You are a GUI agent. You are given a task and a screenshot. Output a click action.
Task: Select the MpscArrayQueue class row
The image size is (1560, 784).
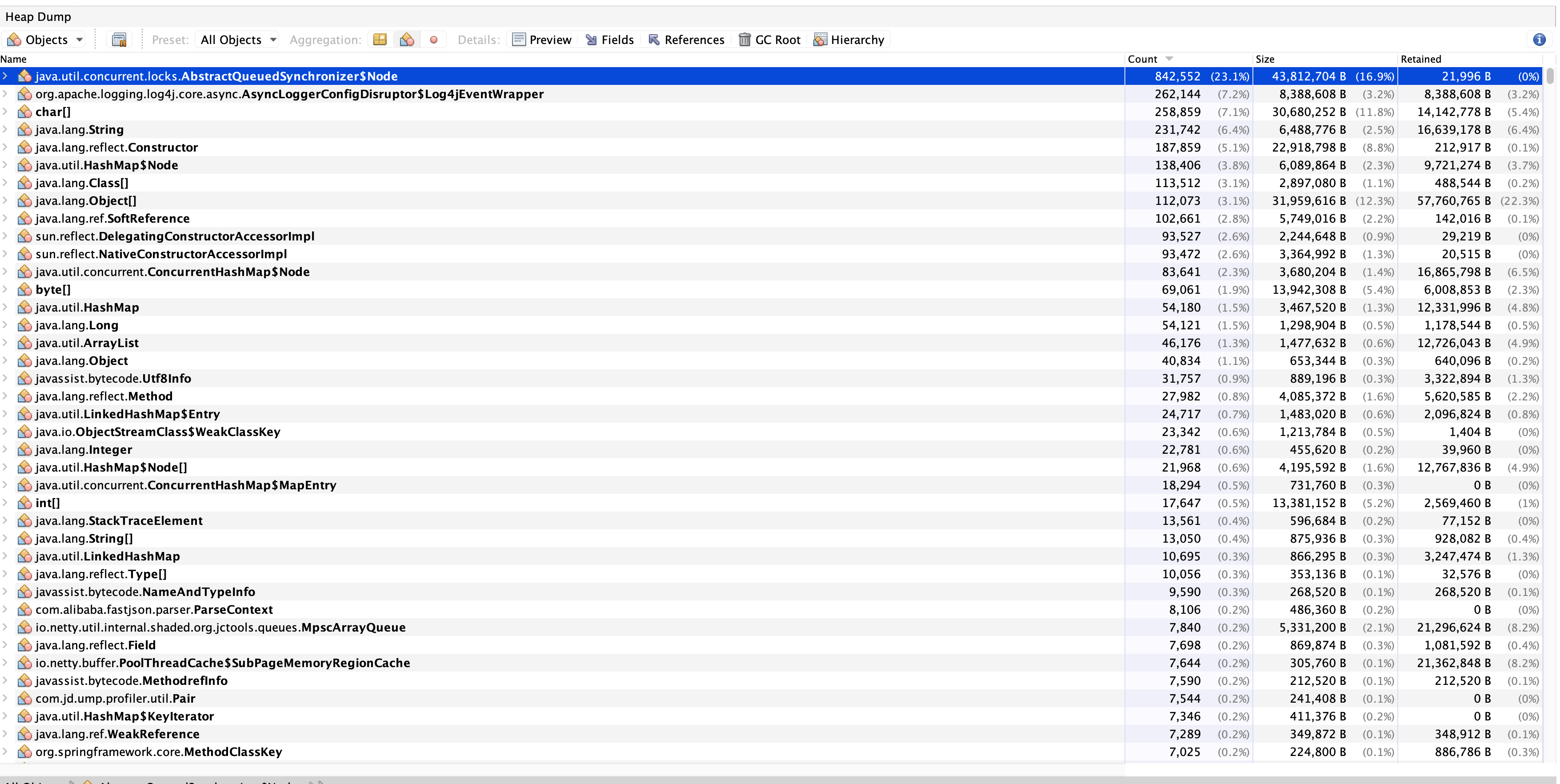pyautogui.click(x=772, y=627)
